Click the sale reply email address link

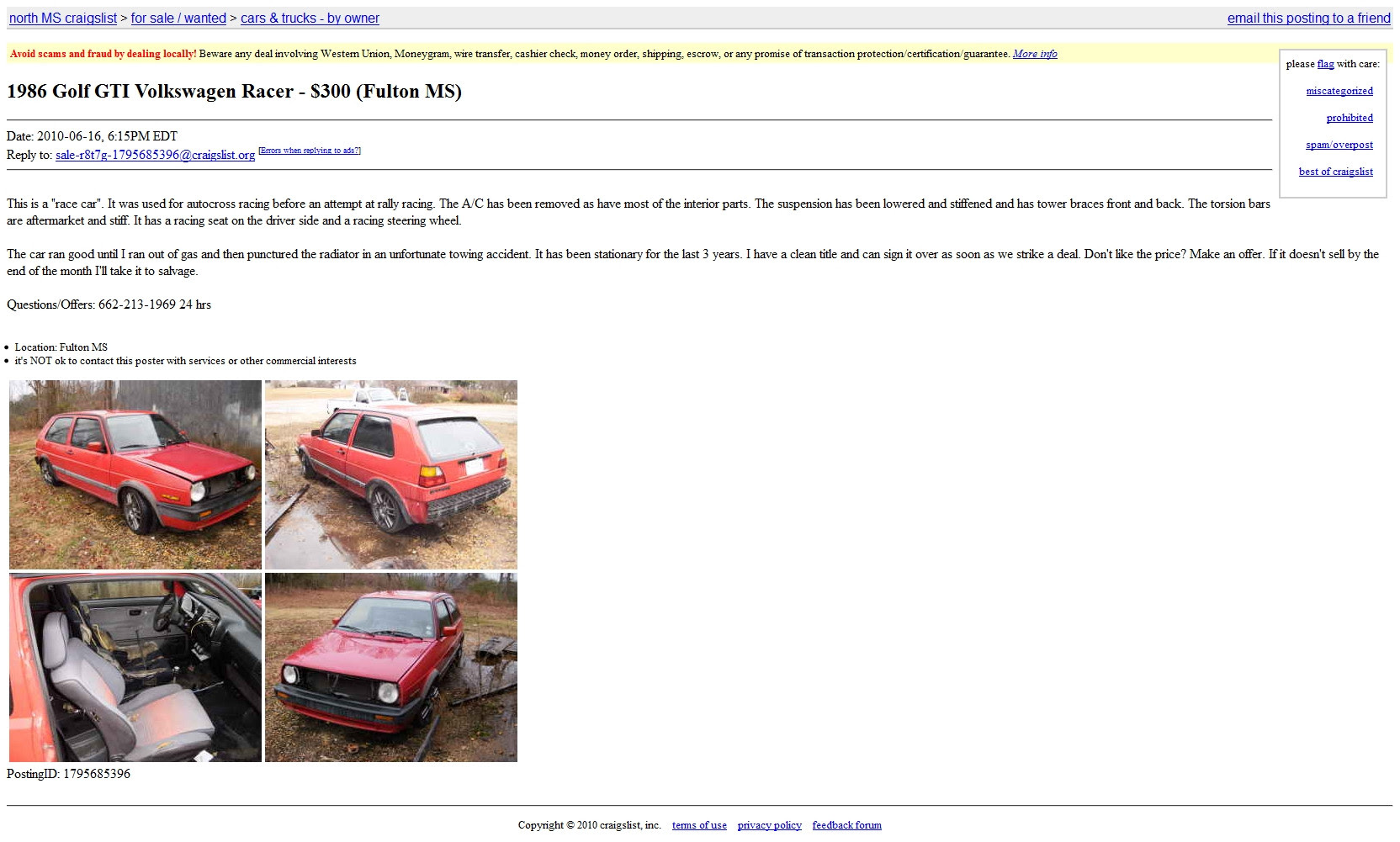click(155, 155)
